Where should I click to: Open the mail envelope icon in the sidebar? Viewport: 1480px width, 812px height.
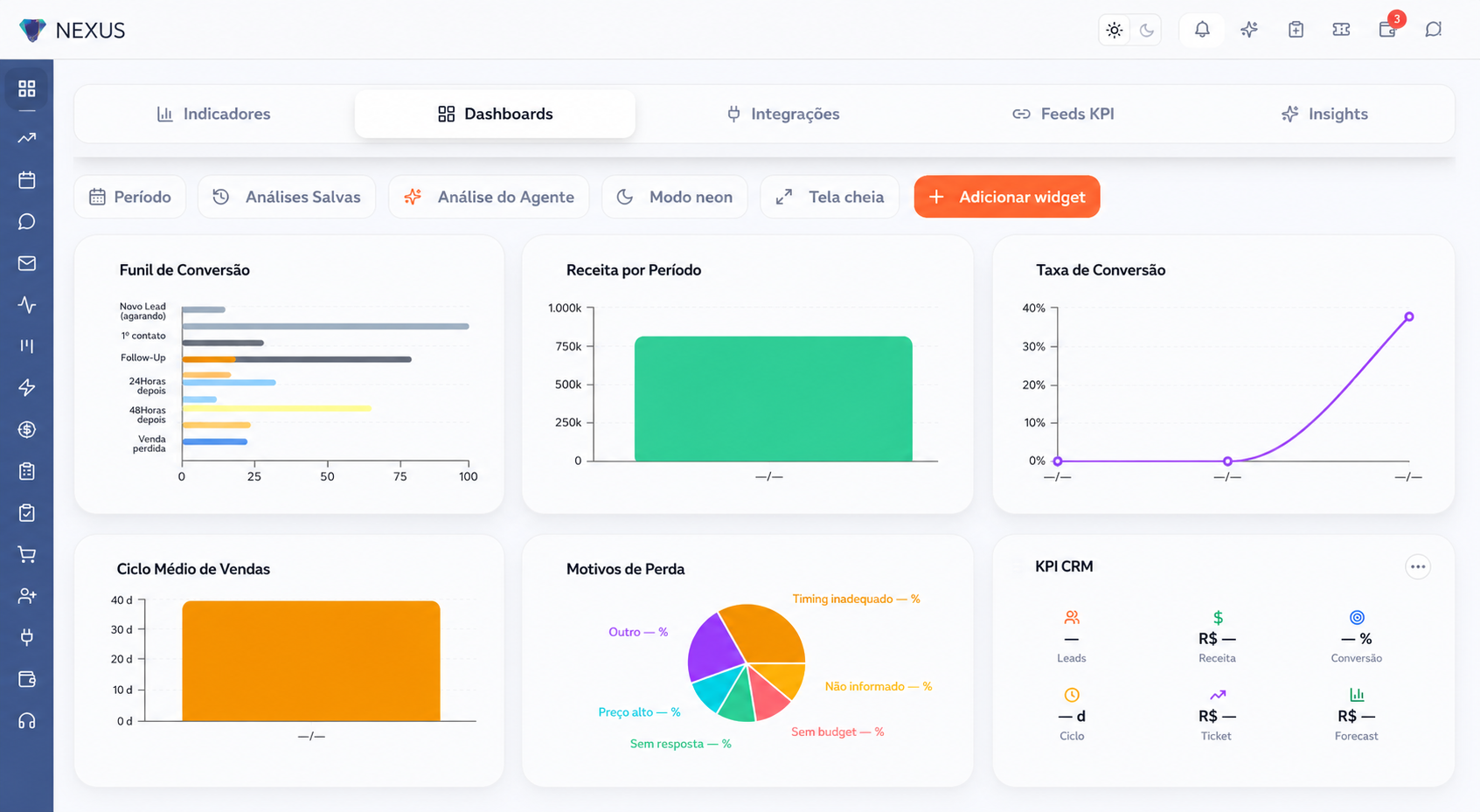(27, 263)
